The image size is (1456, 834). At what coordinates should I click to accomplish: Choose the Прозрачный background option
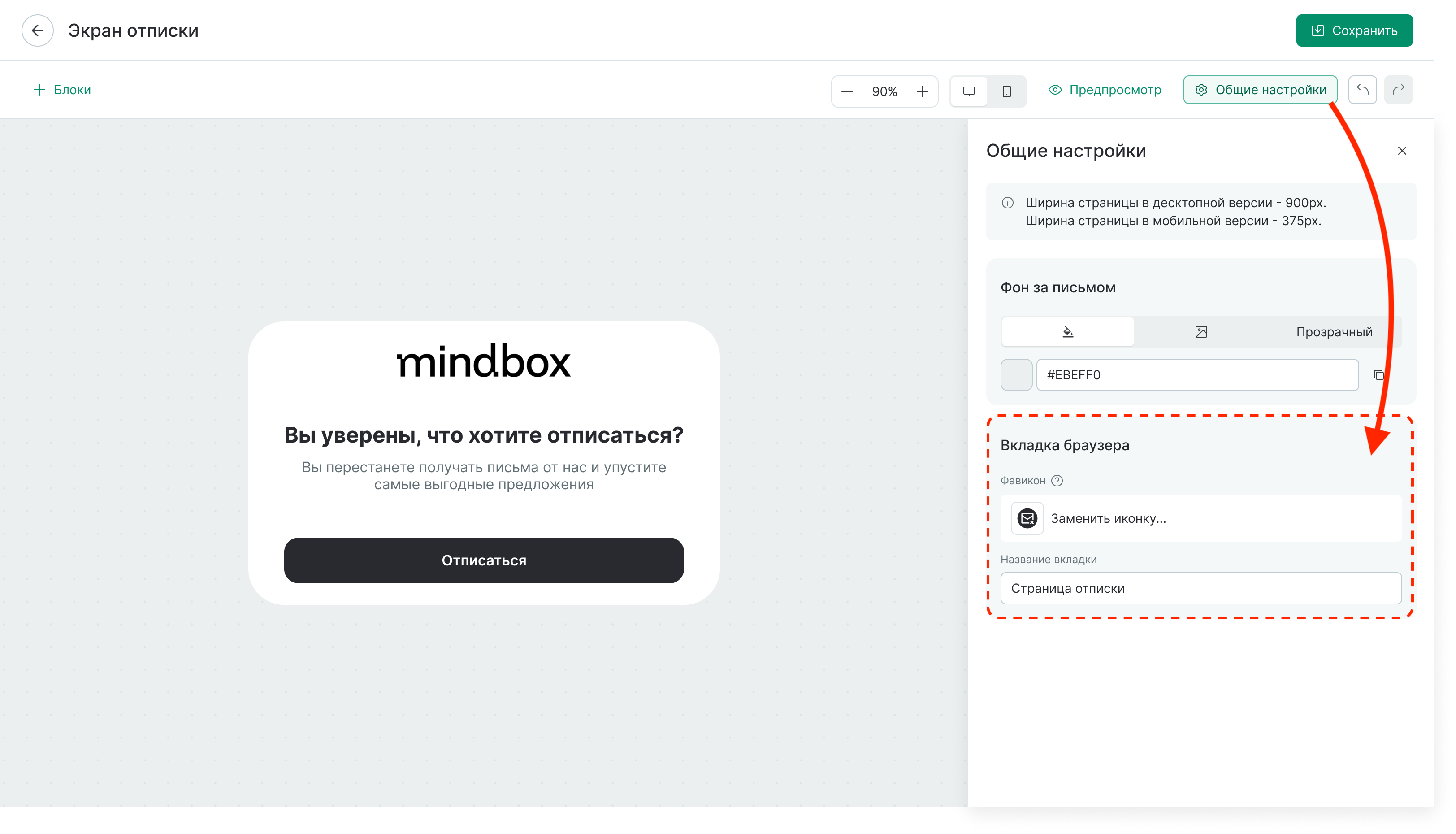point(1334,332)
